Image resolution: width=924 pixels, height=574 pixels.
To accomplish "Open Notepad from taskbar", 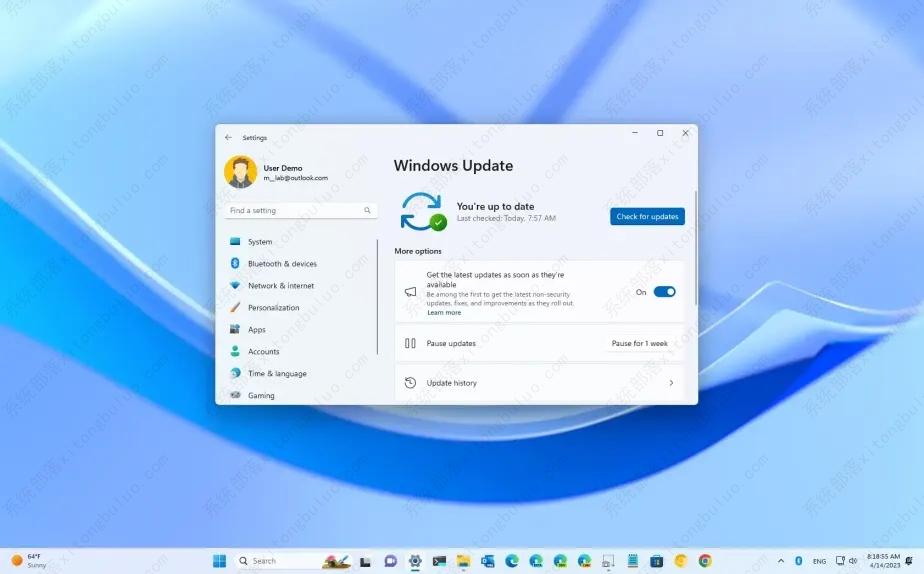I will (632, 560).
